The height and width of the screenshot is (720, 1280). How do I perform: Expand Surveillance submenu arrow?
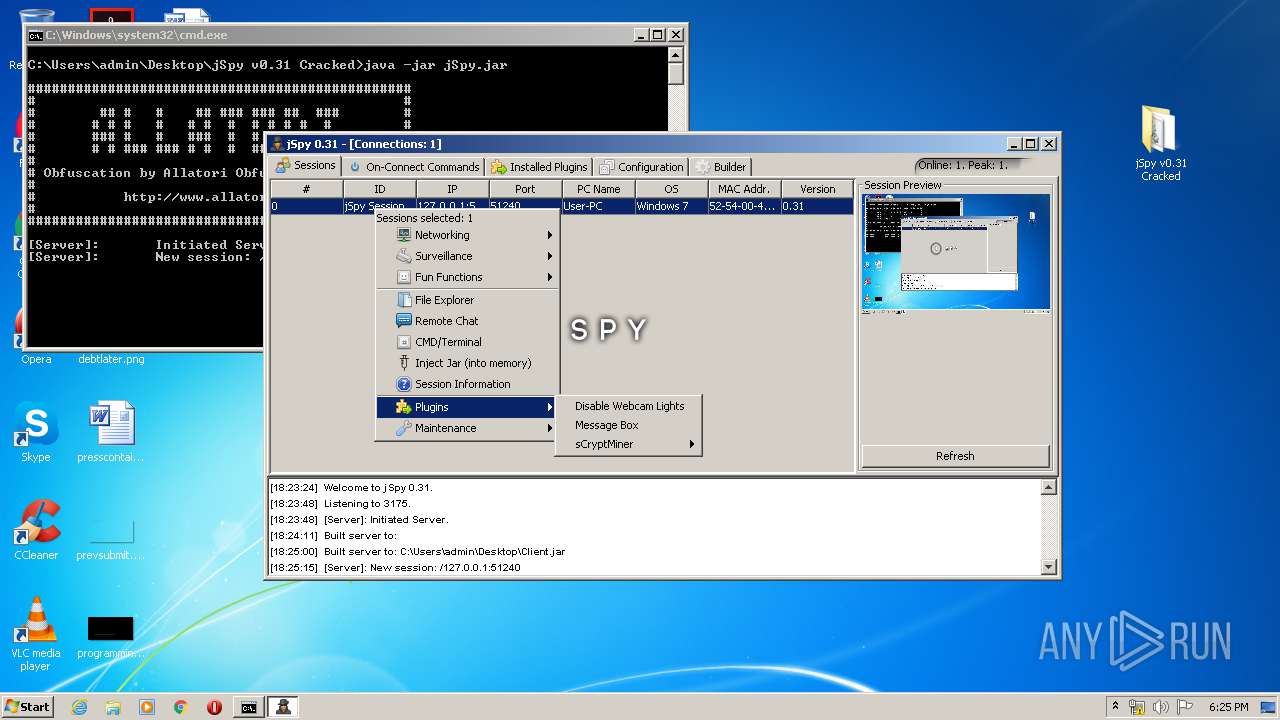pos(550,256)
